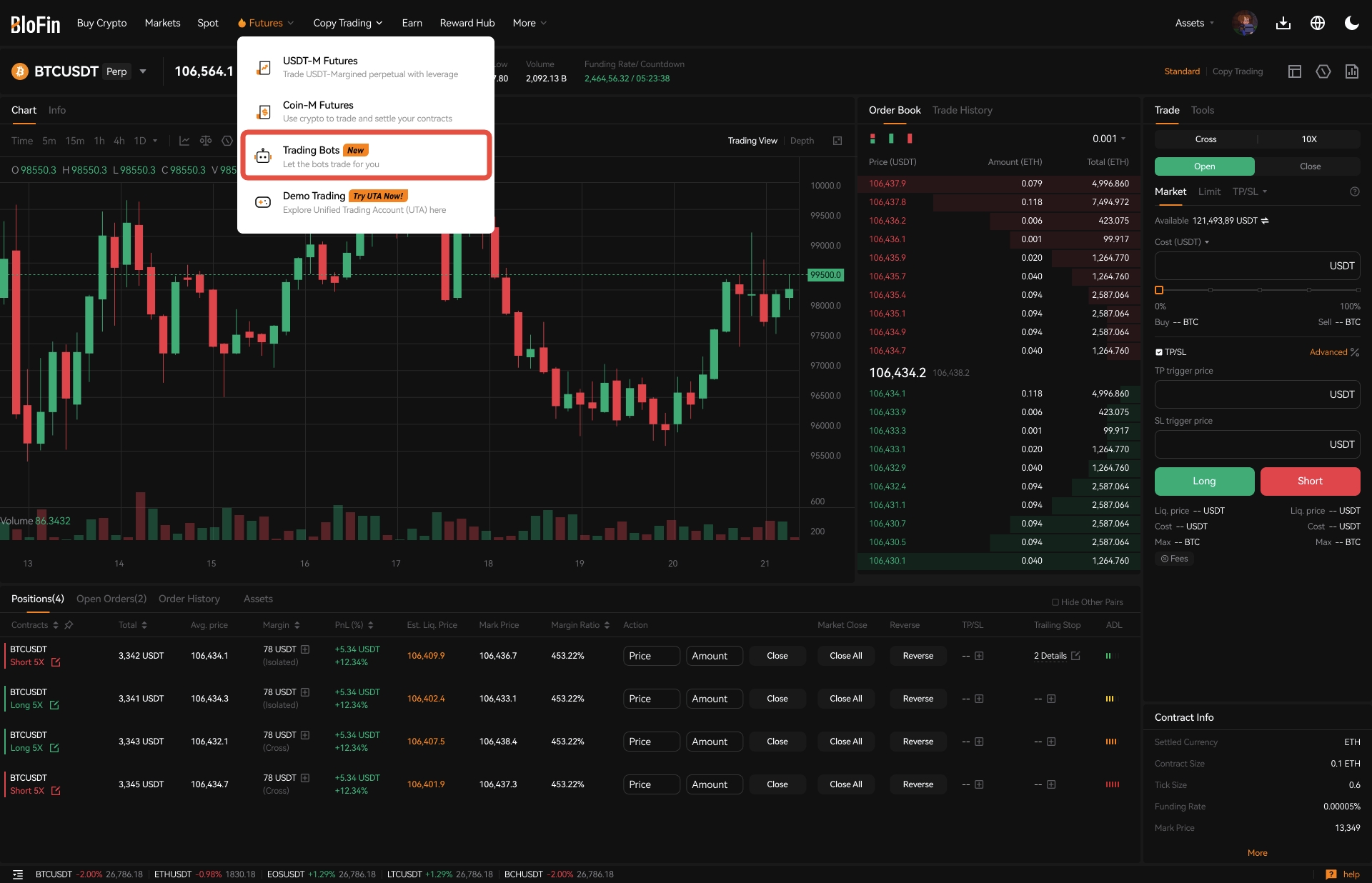Open the Markets menu
This screenshot has width=1372, height=883.
coord(162,22)
